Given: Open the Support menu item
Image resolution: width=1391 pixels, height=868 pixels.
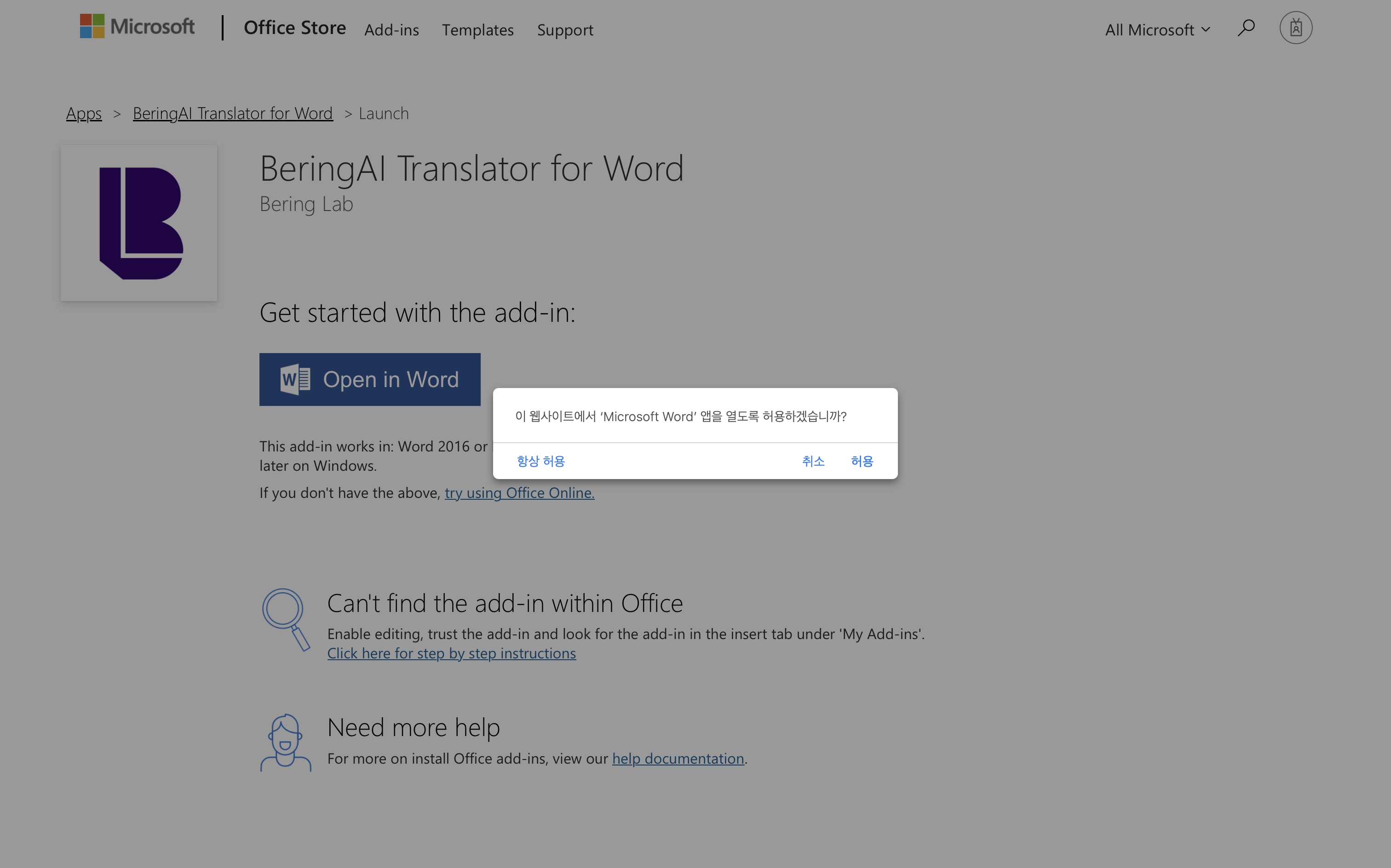Looking at the screenshot, I should pyautogui.click(x=565, y=29).
